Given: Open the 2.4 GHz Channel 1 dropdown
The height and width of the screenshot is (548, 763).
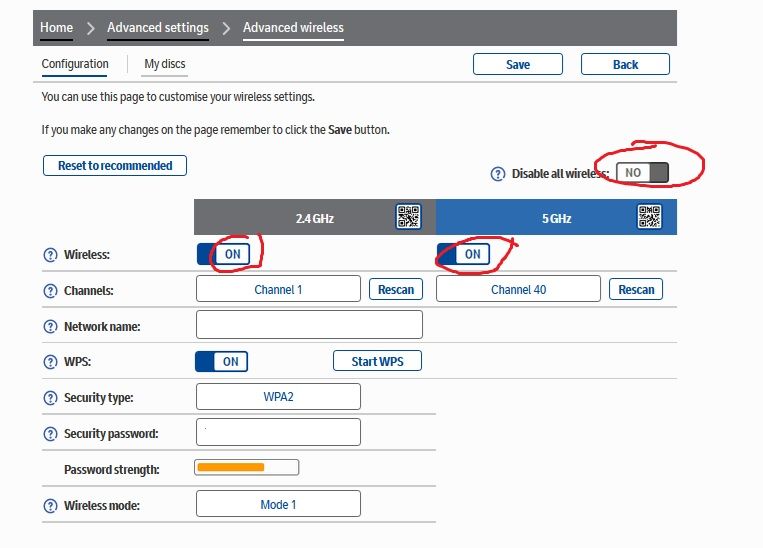Looking at the screenshot, I should [278, 290].
